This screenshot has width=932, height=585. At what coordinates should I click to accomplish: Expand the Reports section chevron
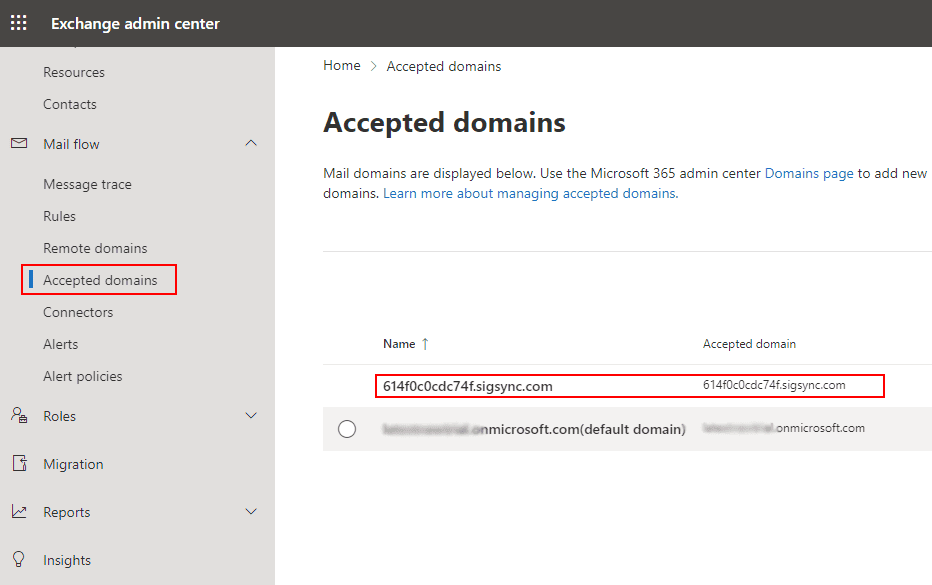click(x=251, y=512)
